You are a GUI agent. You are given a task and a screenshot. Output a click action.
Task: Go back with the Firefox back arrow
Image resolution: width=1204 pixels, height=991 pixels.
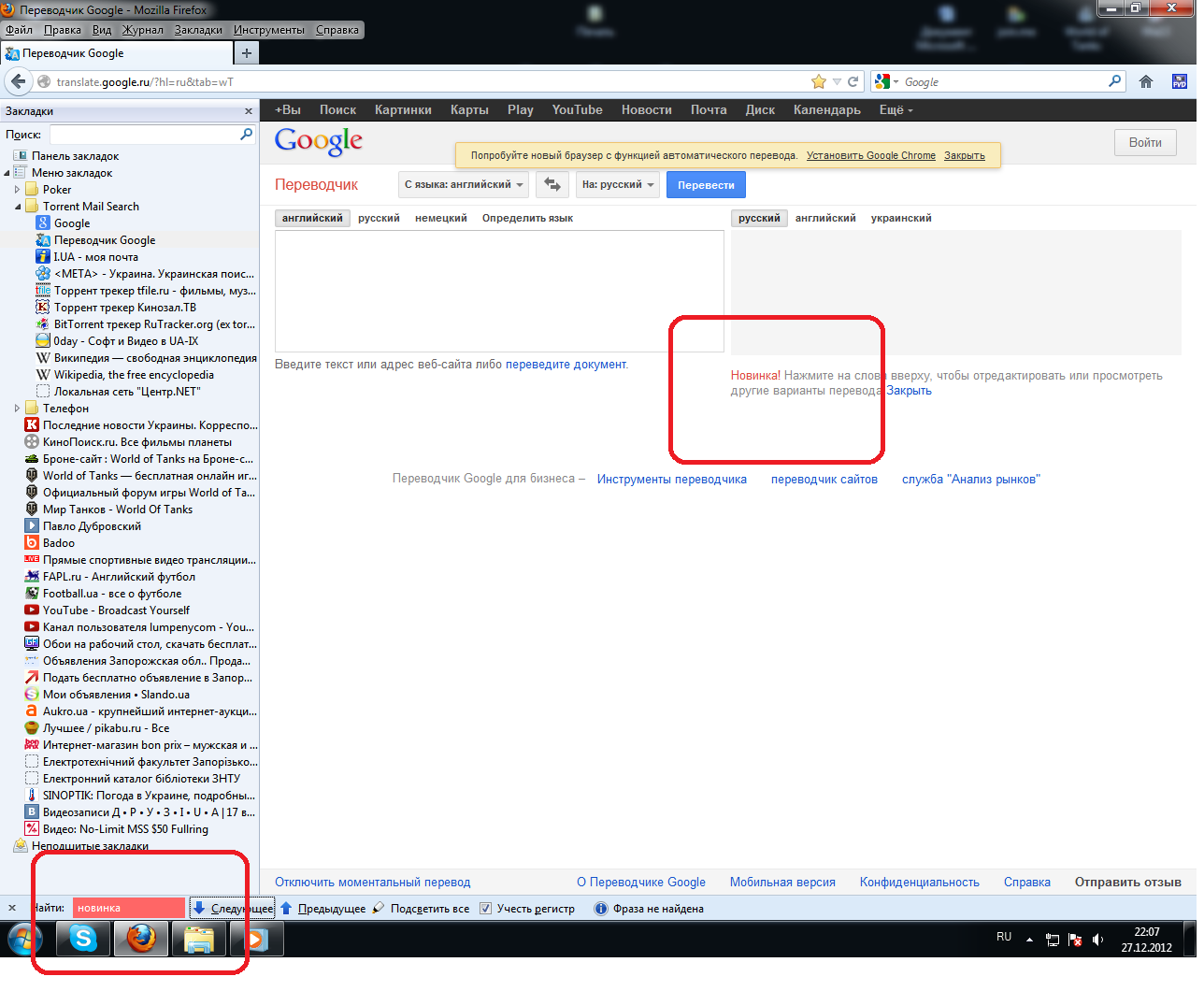pyautogui.click(x=18, y=81)
